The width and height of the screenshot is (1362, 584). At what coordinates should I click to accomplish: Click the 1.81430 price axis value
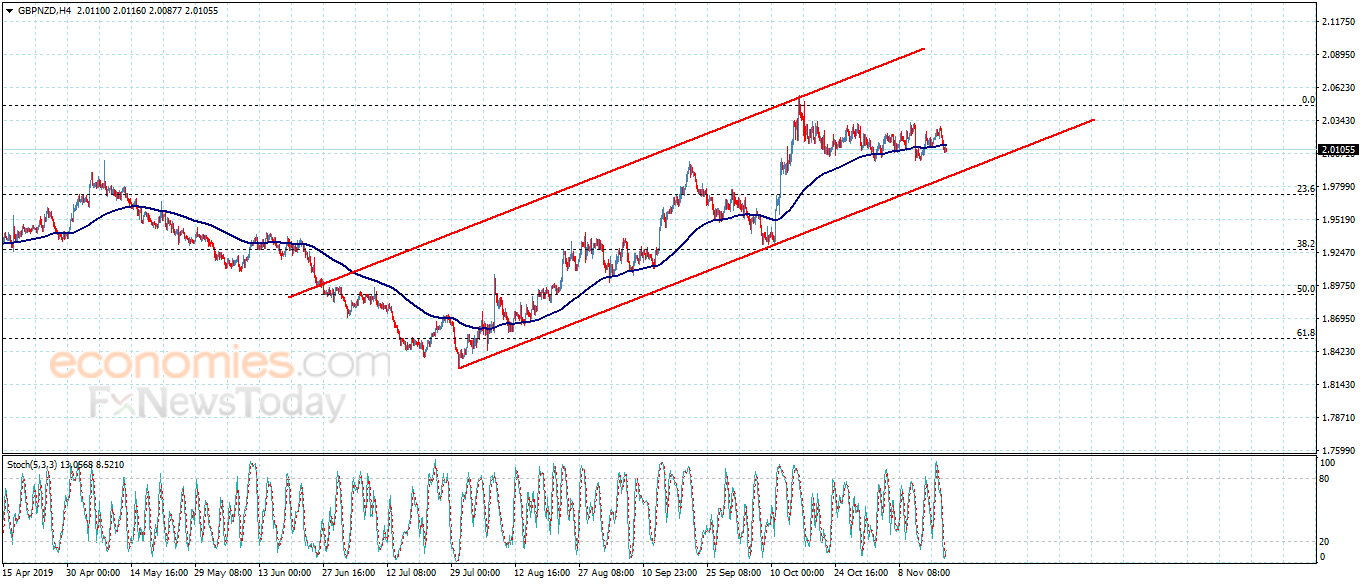click(1338, 385)
